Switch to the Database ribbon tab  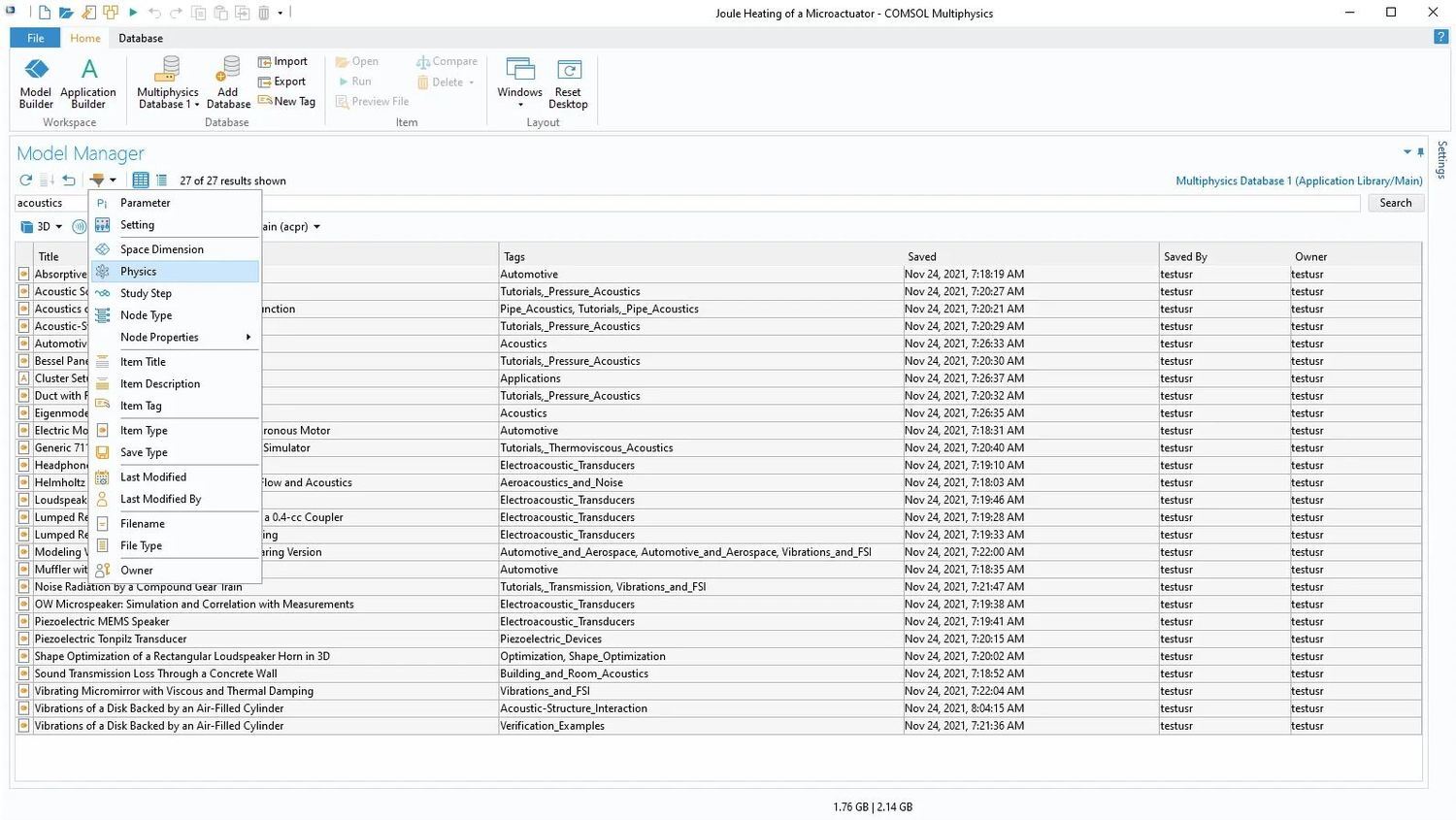(140, 38)
